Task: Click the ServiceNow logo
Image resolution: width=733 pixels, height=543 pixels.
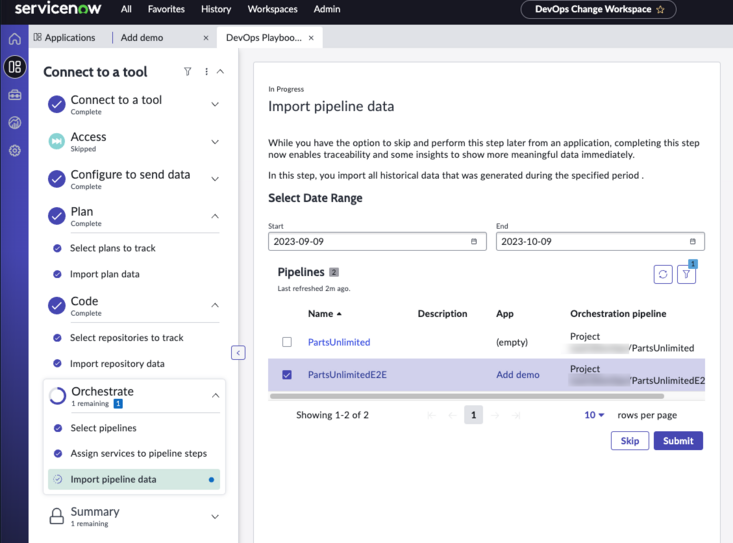Action: [57, 8]
